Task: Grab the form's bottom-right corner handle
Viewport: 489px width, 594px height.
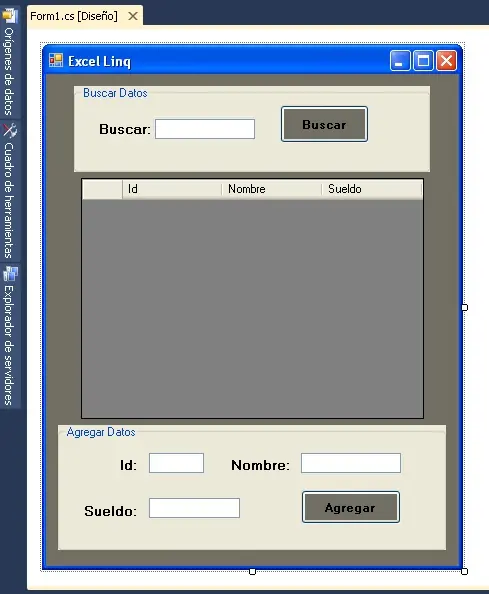Action: tap(464, 571)
